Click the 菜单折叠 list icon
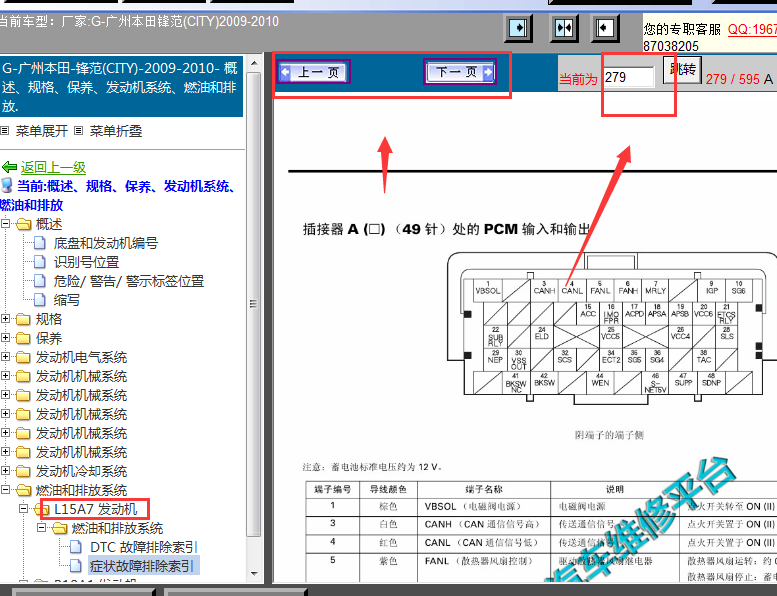The height and width of the screenshot is (596, 777). 78,131
